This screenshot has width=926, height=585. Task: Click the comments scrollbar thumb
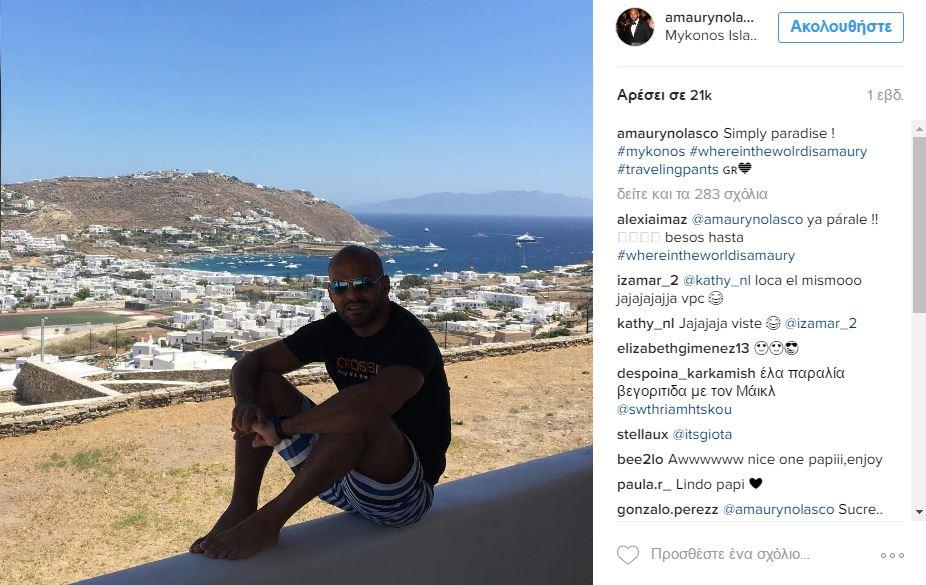point(919,224)
